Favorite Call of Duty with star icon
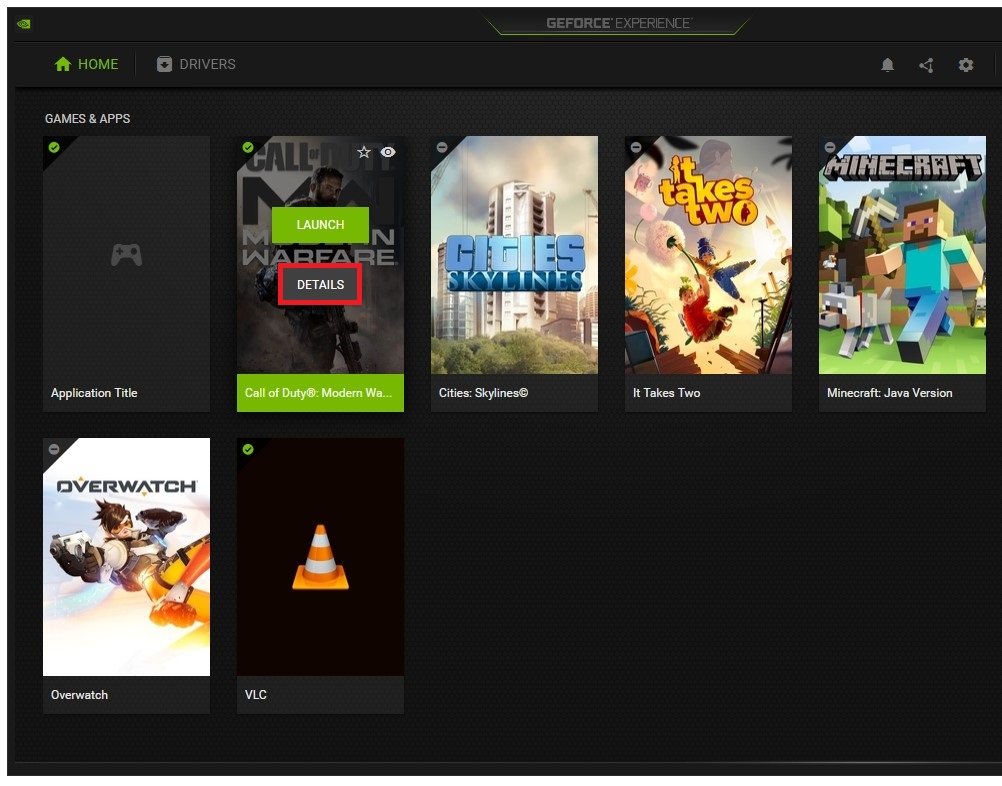 coord(364,152)
